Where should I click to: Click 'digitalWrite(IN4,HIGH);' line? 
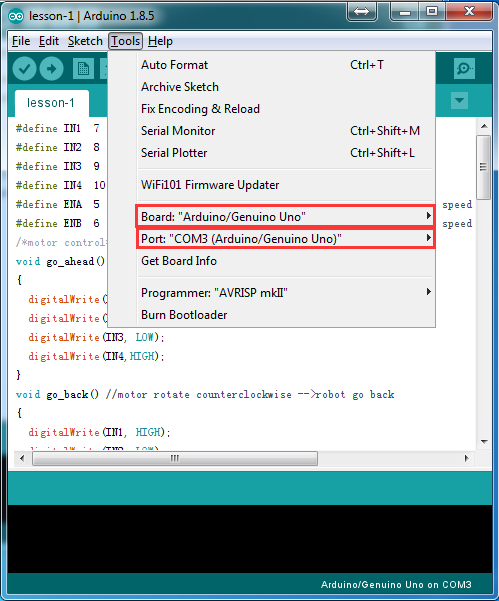click(x=96, y=356)
